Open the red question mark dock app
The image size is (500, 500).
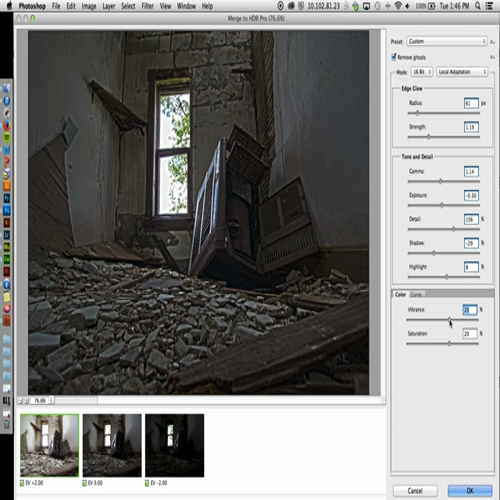pos(6,162)
